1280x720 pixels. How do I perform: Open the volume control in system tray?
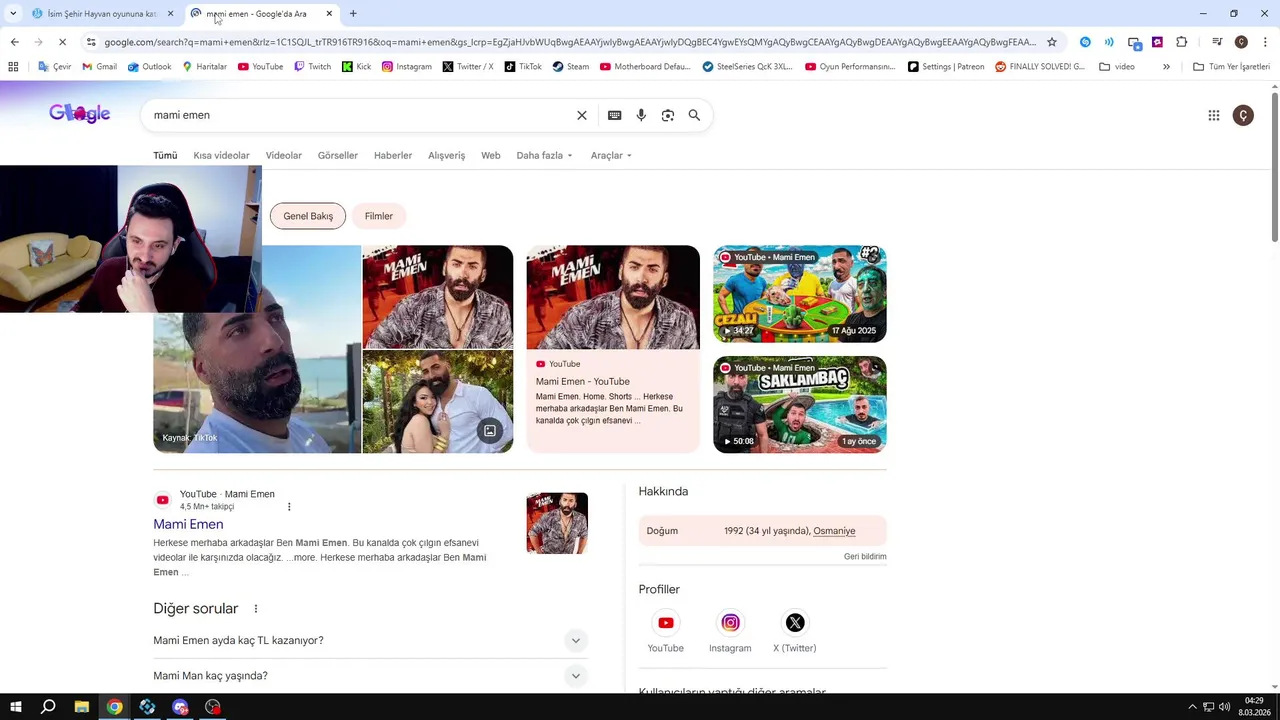[1224, 707]
